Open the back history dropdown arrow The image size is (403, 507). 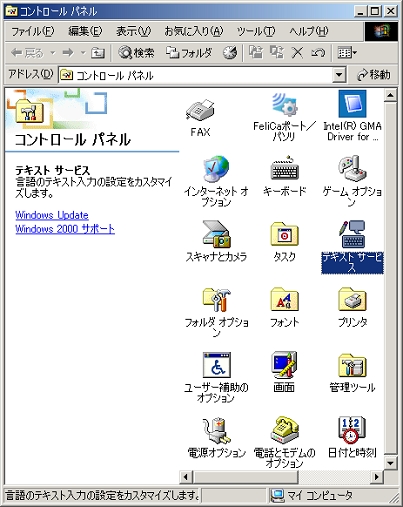(52, 53)
